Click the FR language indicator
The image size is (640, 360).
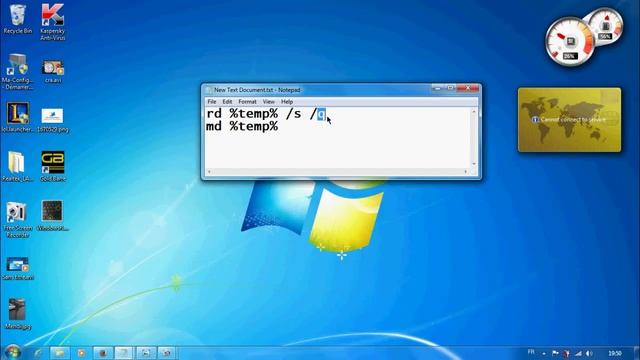[x=531, y=352]
